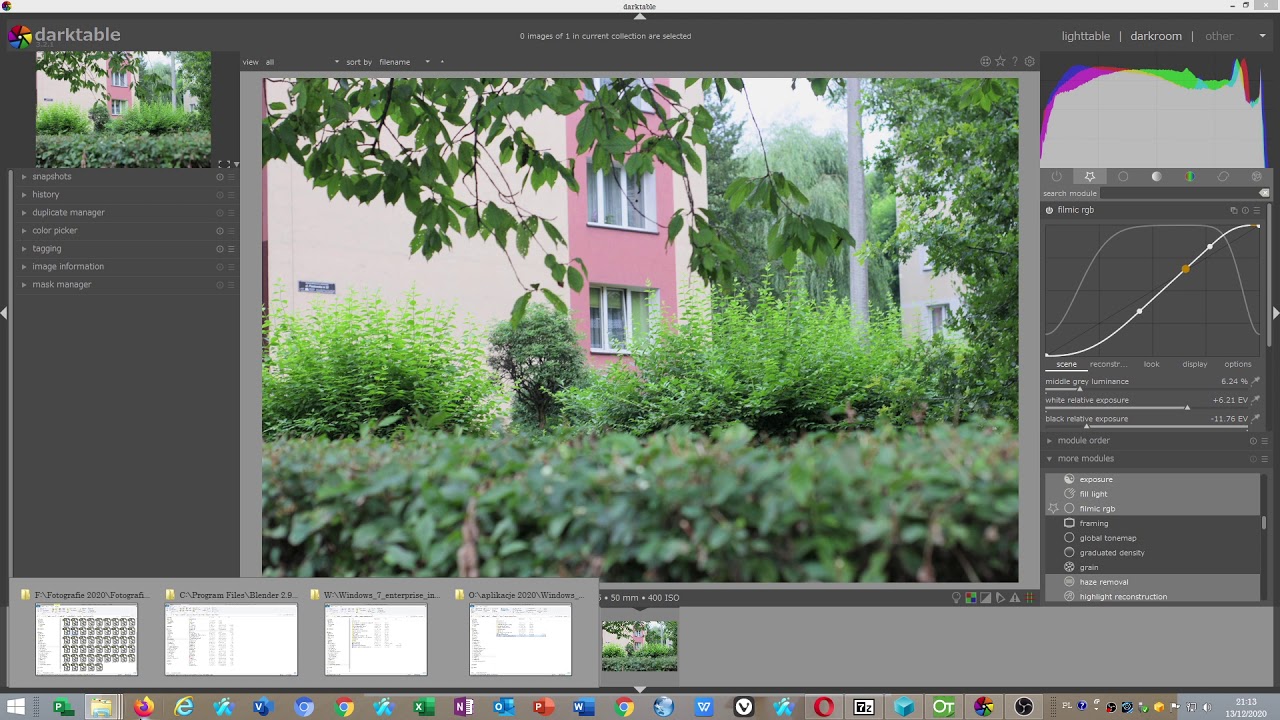Toggle graduated density module in list
The width and height of the screenshot is (1280, 720).
(1154, 553)
